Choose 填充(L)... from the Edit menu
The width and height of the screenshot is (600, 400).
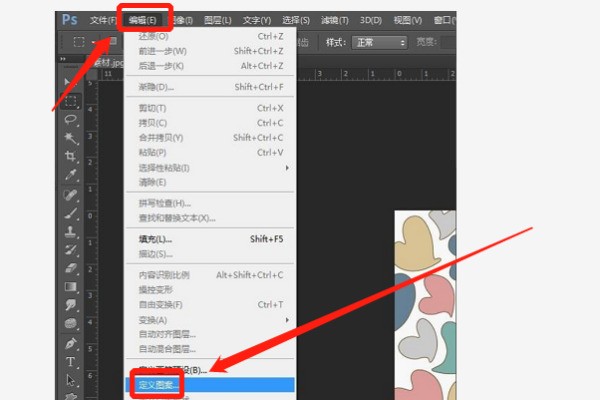[x=156, y=239]
